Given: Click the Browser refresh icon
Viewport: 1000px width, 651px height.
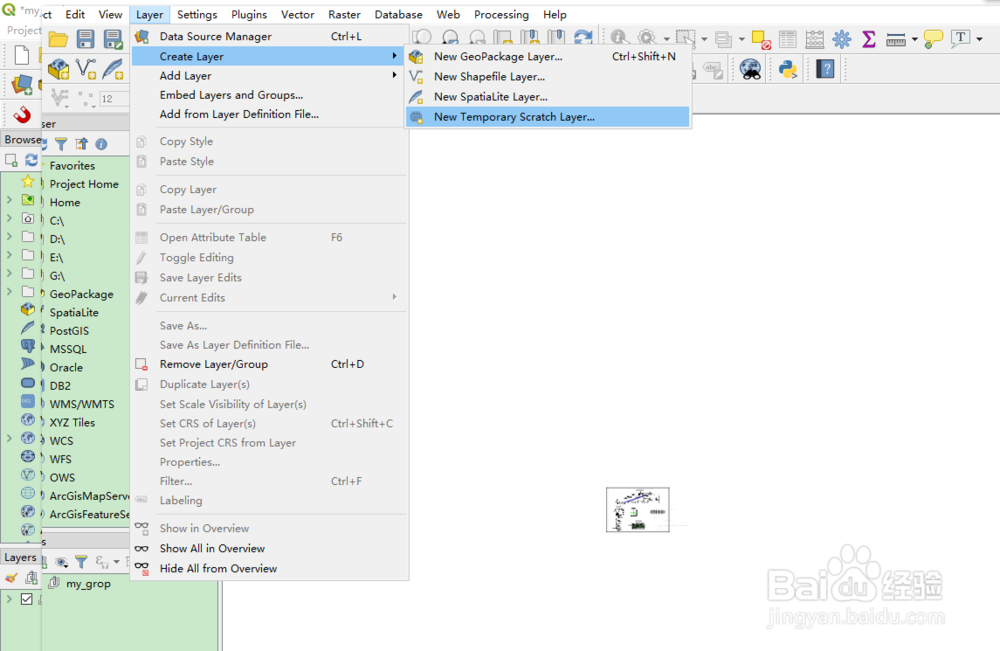Looking at the screenshot, I should pyautogui.click(x=31, y=159).
